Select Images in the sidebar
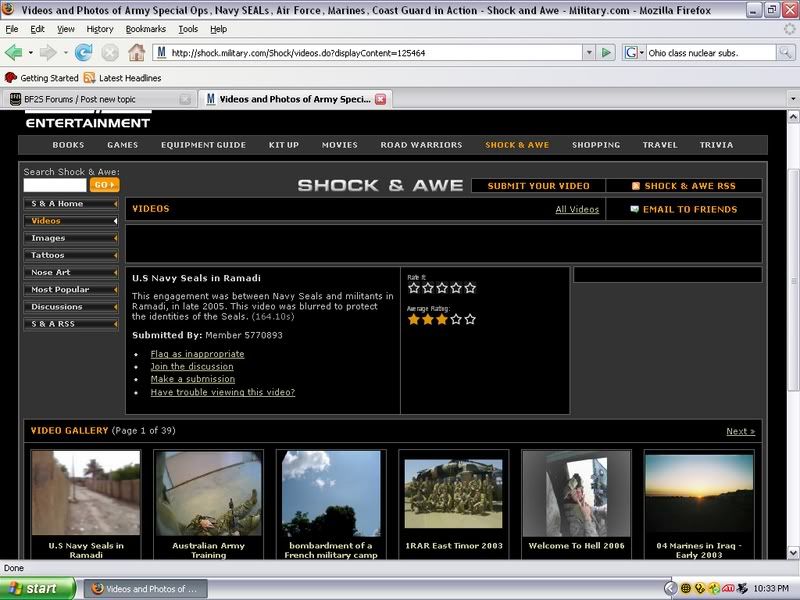This screenshot has height=600, width=800. tap(71, 238)
